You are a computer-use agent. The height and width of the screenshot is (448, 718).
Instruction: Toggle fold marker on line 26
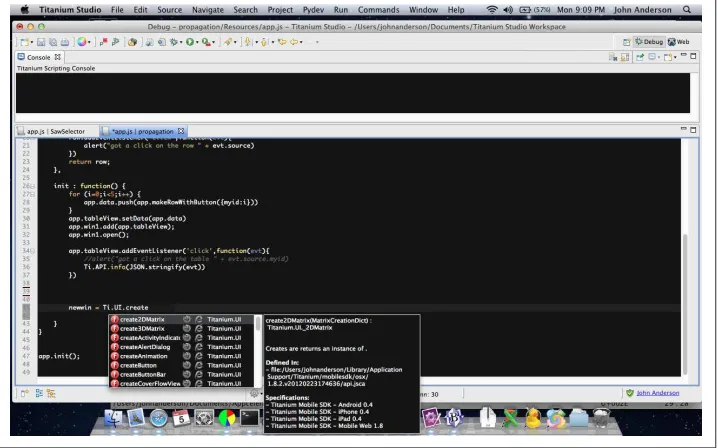click(33, 186)
